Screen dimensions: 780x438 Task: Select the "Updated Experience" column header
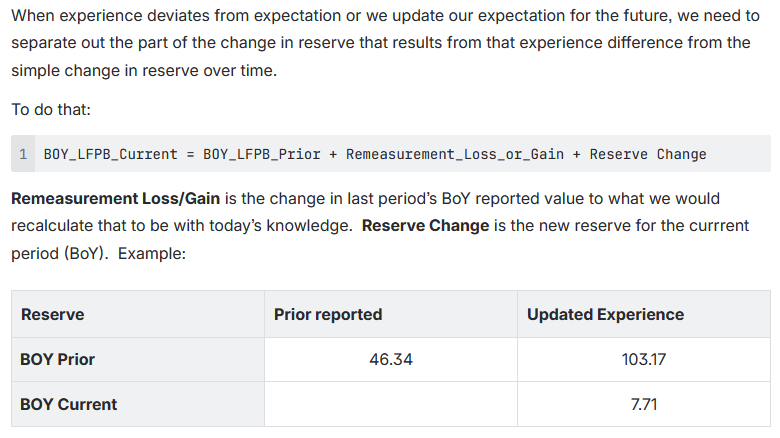tap(605, 314)
